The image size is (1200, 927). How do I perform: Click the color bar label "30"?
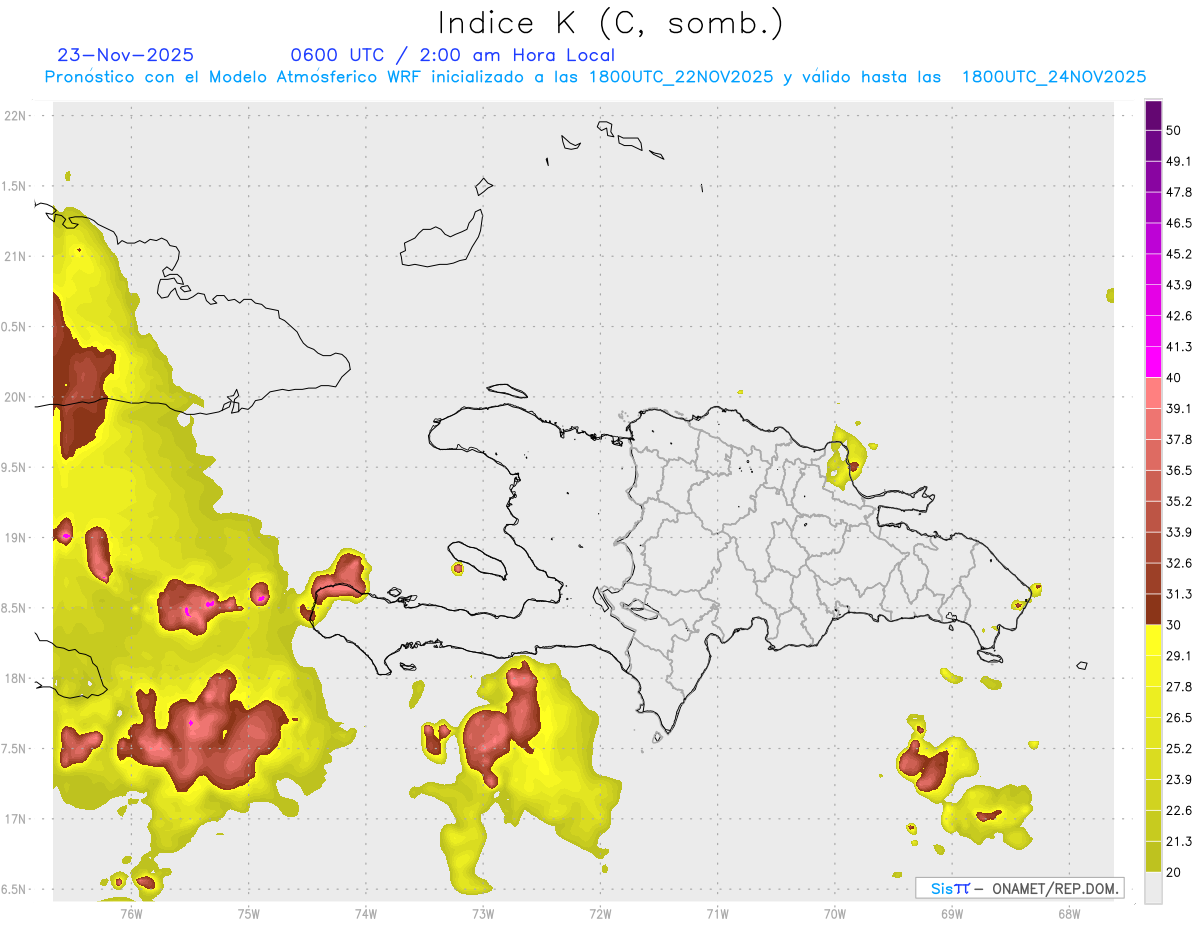pyautogui.click(x=1176, y=625)
